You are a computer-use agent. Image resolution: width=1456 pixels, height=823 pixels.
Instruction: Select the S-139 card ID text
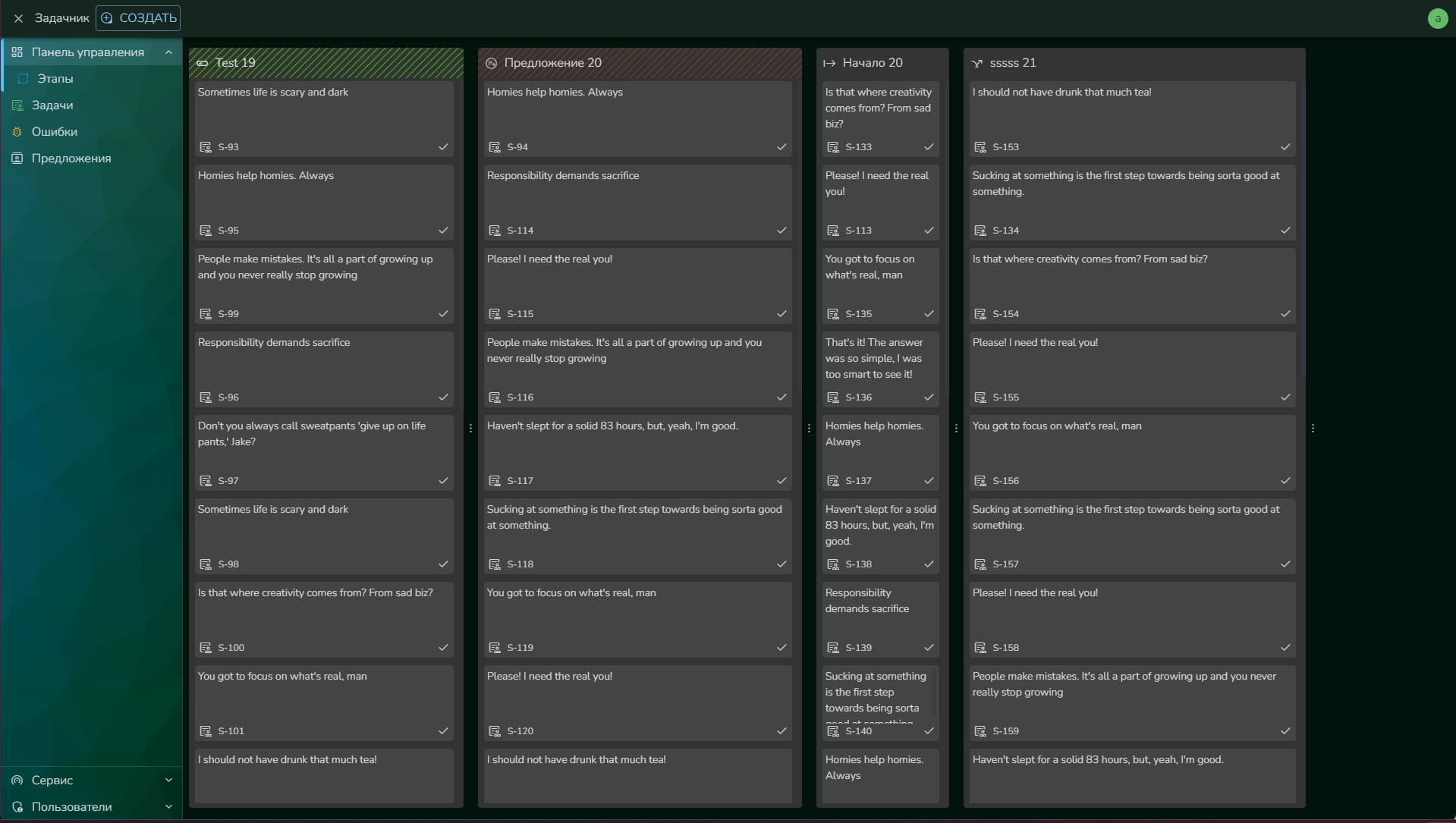858,648
